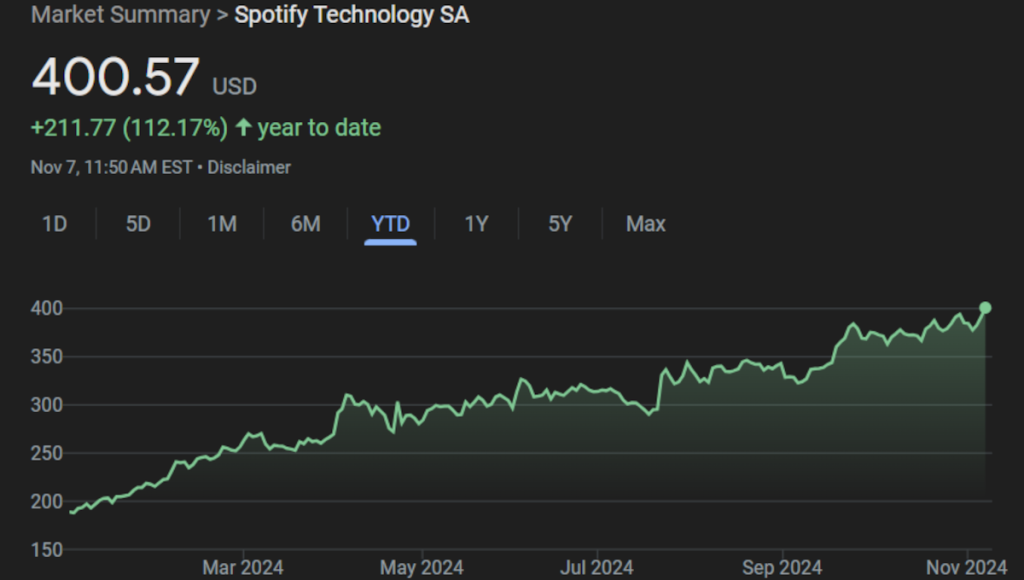Switch chart to the 6M tab
The height and width of the screenshot is (580, 1024).
305,224
